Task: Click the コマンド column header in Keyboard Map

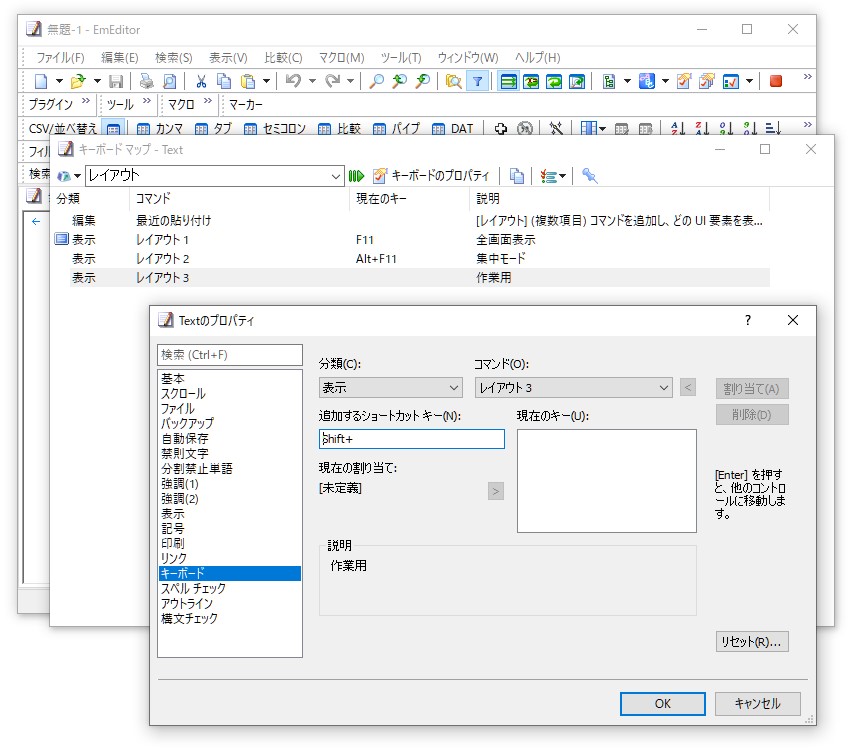Action: (x=239, y=198)
